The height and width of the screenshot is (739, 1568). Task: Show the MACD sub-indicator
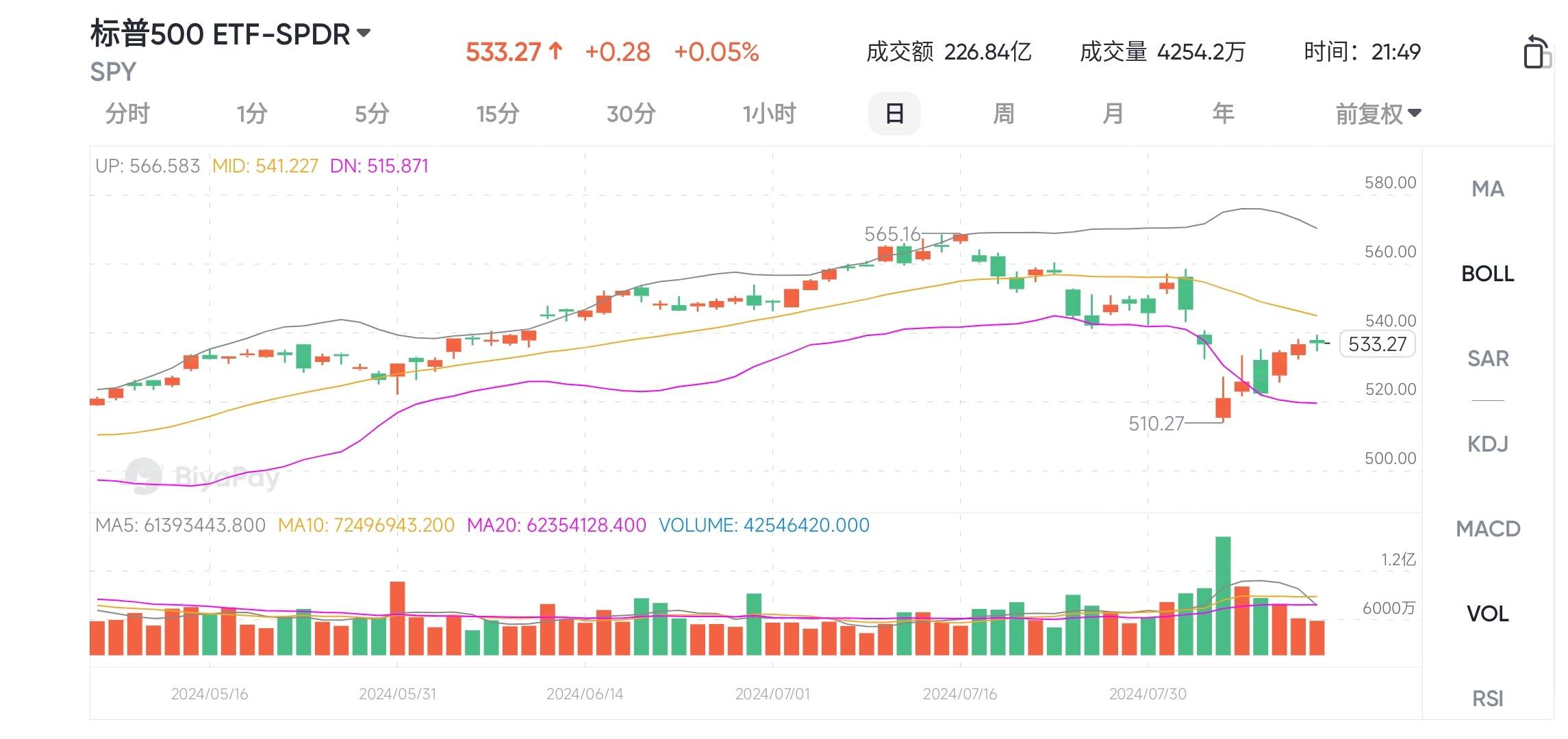point(1488,529)
